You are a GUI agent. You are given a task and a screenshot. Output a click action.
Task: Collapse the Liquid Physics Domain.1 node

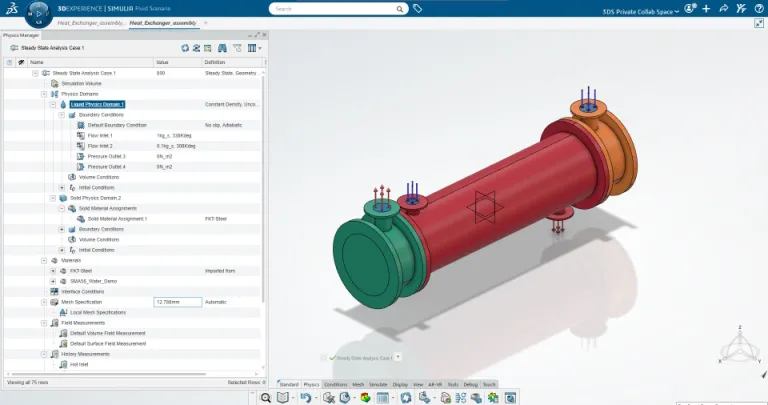click(53, 104)
